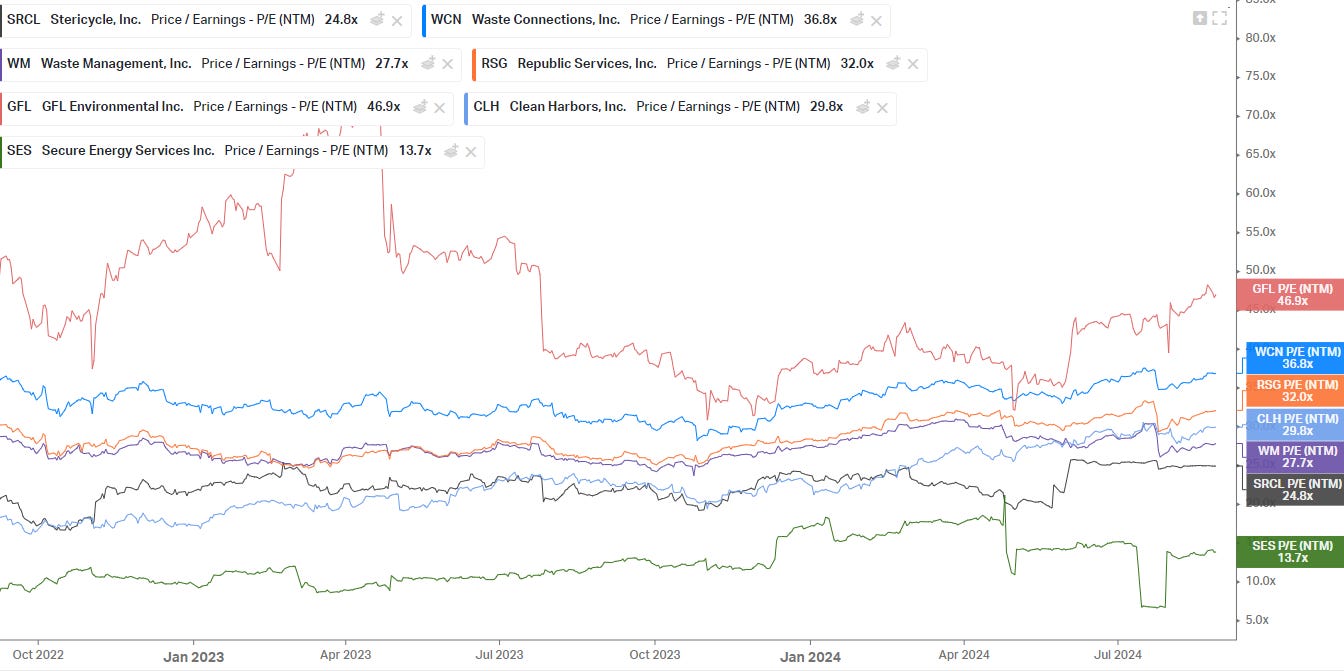The height and width of the screenshot is (671, 1344).
Task: Remove the SES Secure Energy Services series
Action: [471, 151]
